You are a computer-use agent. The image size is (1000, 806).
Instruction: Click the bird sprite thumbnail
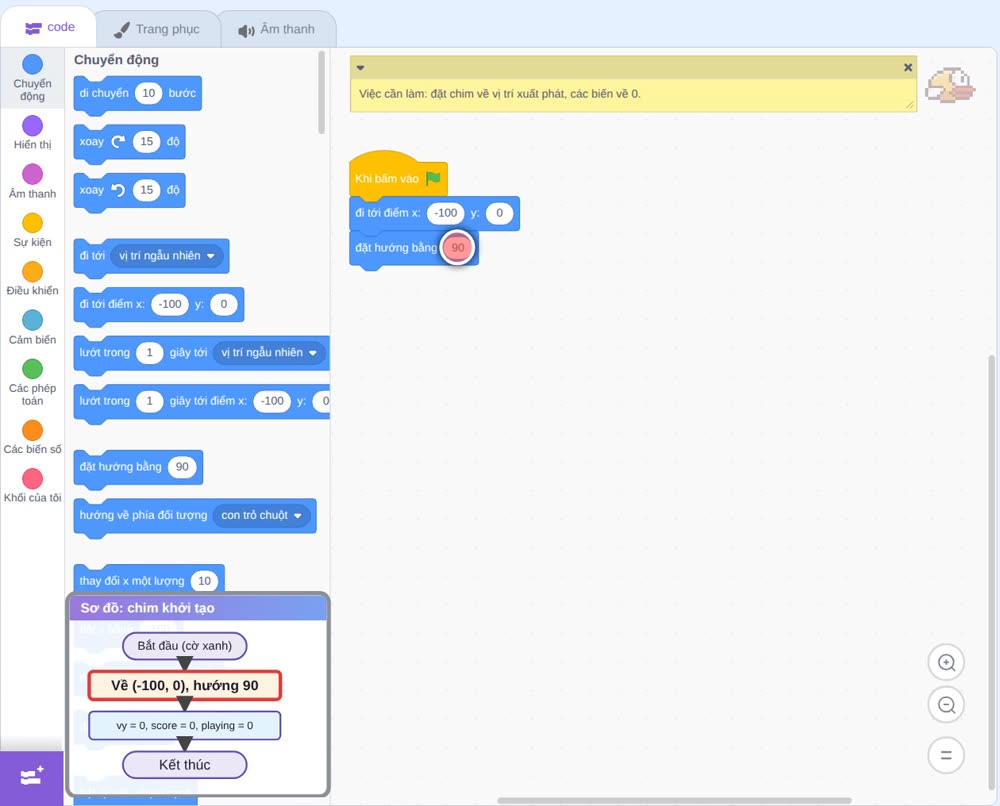tap(950, 86)
